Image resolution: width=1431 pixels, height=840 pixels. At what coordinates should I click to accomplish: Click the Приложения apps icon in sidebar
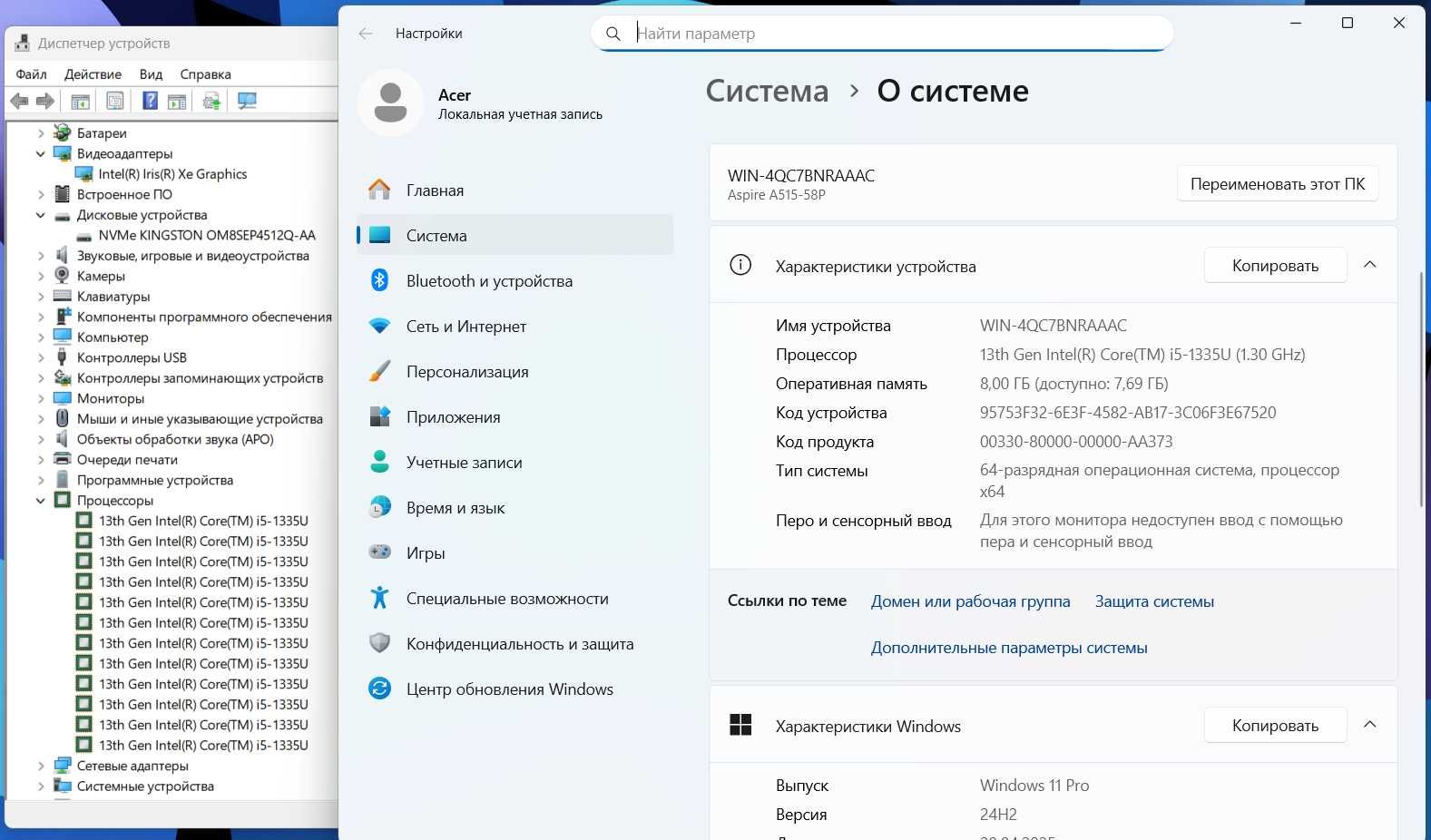coord(379,416)
